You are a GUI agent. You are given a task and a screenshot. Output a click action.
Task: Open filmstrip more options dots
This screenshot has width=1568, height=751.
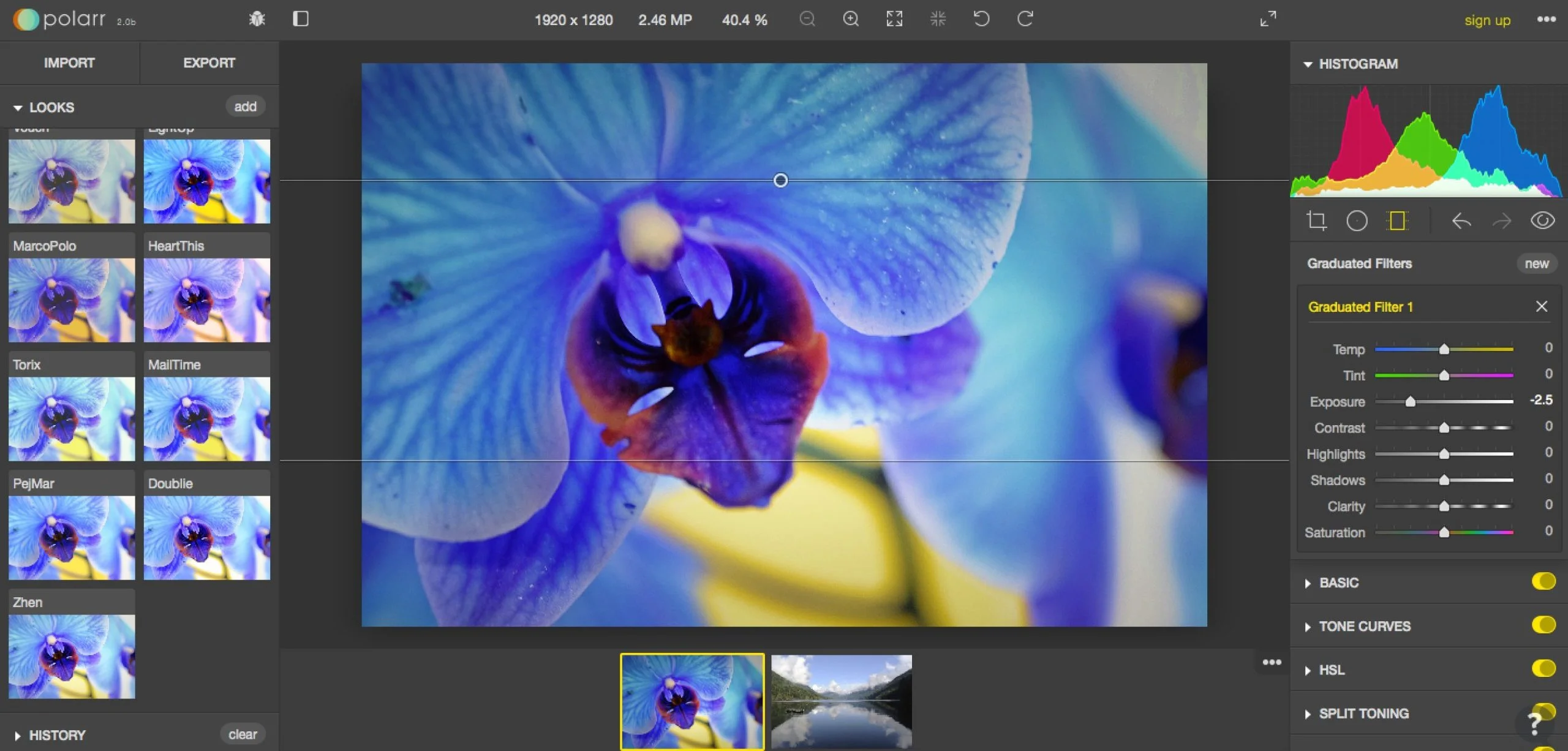tap(1272, 662)
